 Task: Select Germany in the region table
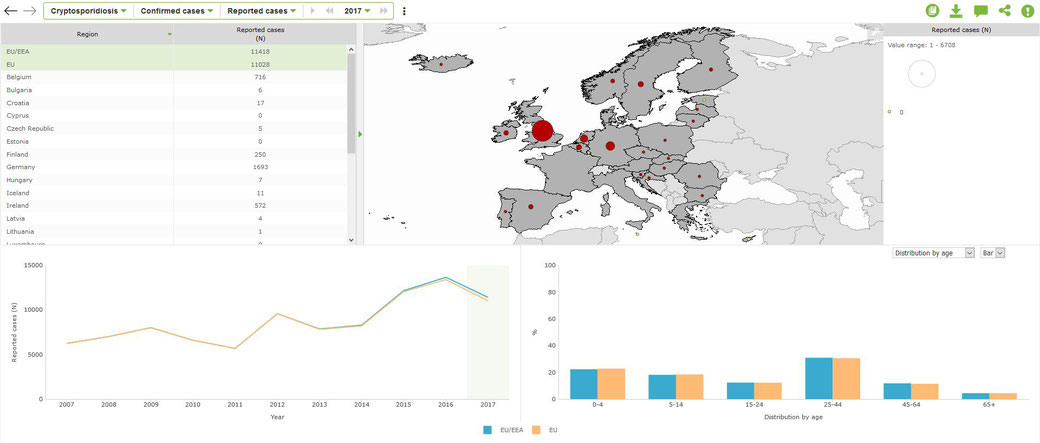coord(174,167)
